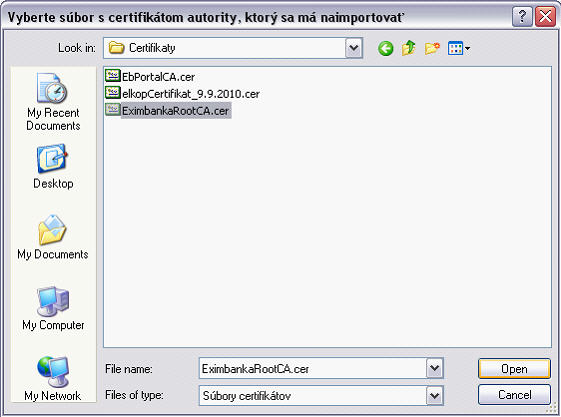Expand the File name dropdown arrow
561x417 pixels.
coord(434,368)
